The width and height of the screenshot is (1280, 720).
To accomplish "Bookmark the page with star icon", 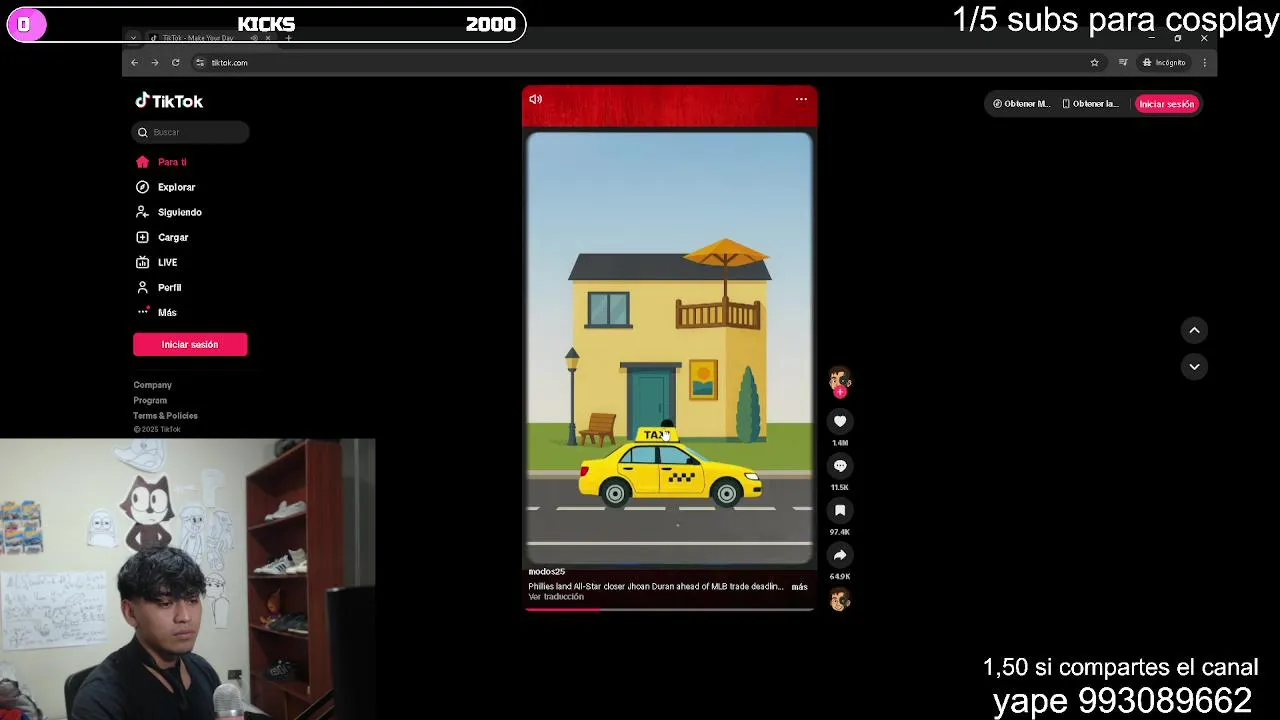I will pos(1094,62).
